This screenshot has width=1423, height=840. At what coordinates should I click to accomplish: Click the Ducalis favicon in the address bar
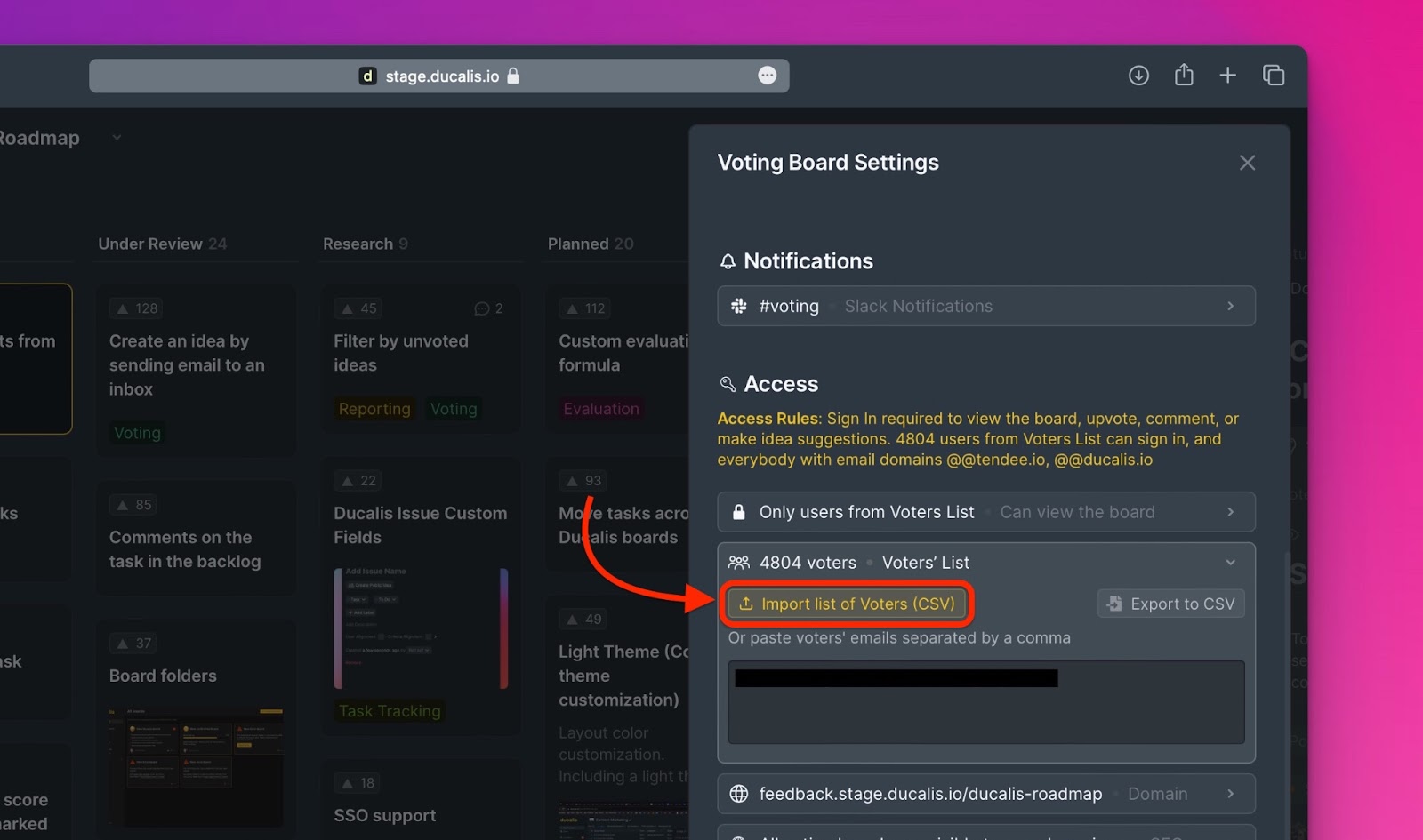367,76
